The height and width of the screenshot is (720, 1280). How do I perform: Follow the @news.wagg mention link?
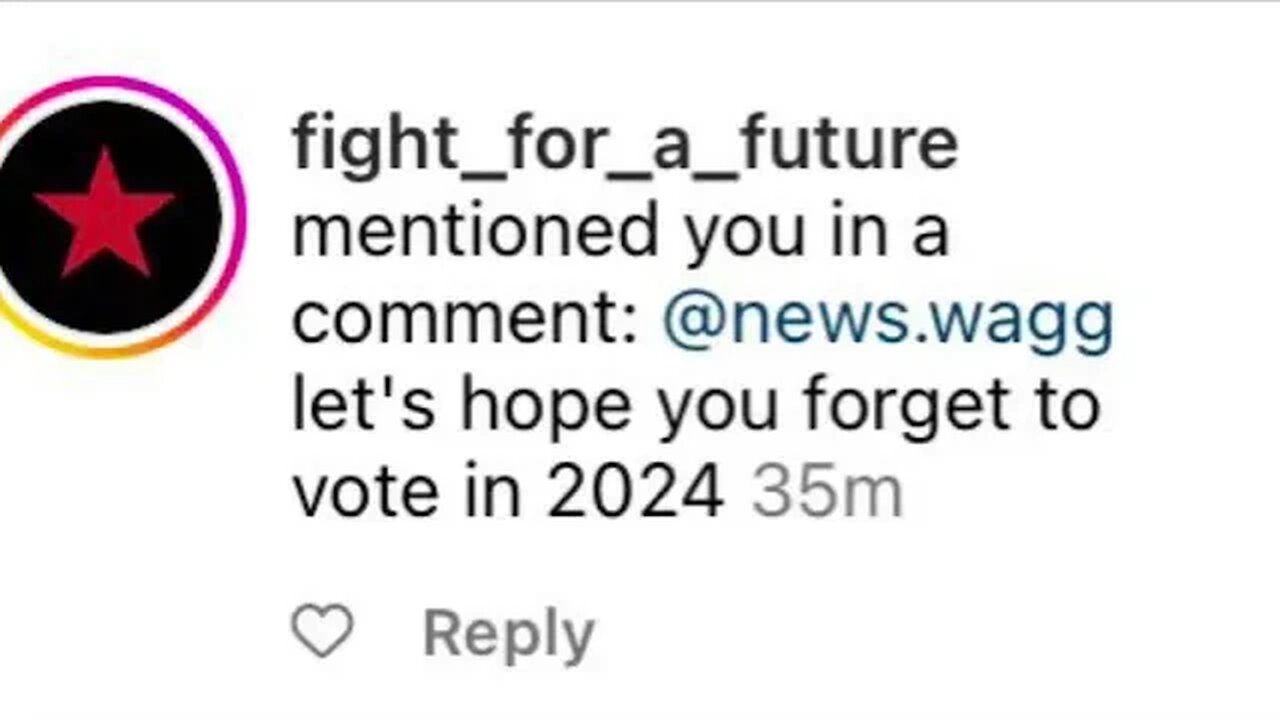pos(887,320)
